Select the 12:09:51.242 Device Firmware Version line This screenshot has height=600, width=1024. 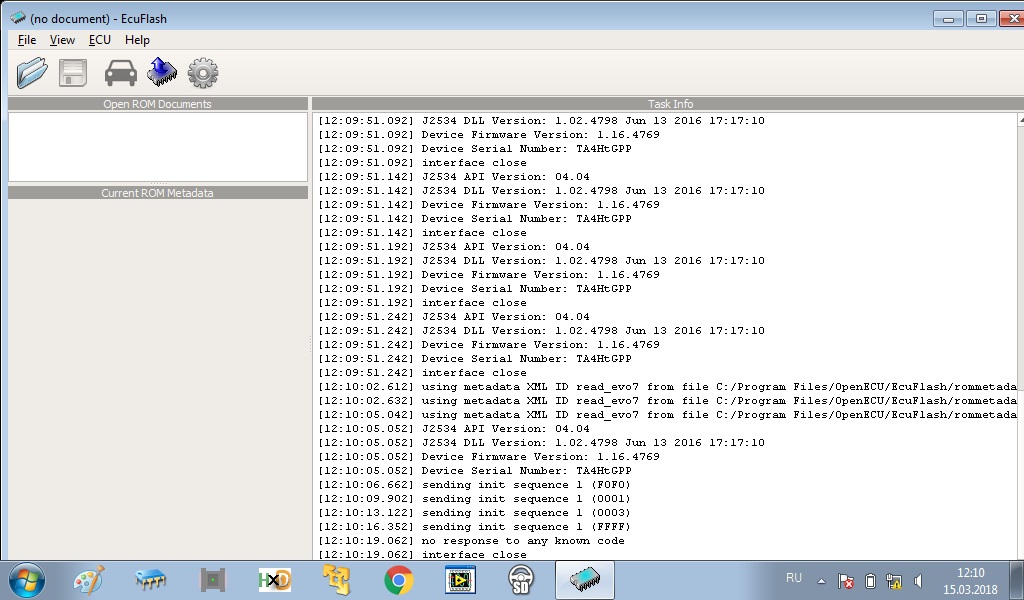point(488,345)
